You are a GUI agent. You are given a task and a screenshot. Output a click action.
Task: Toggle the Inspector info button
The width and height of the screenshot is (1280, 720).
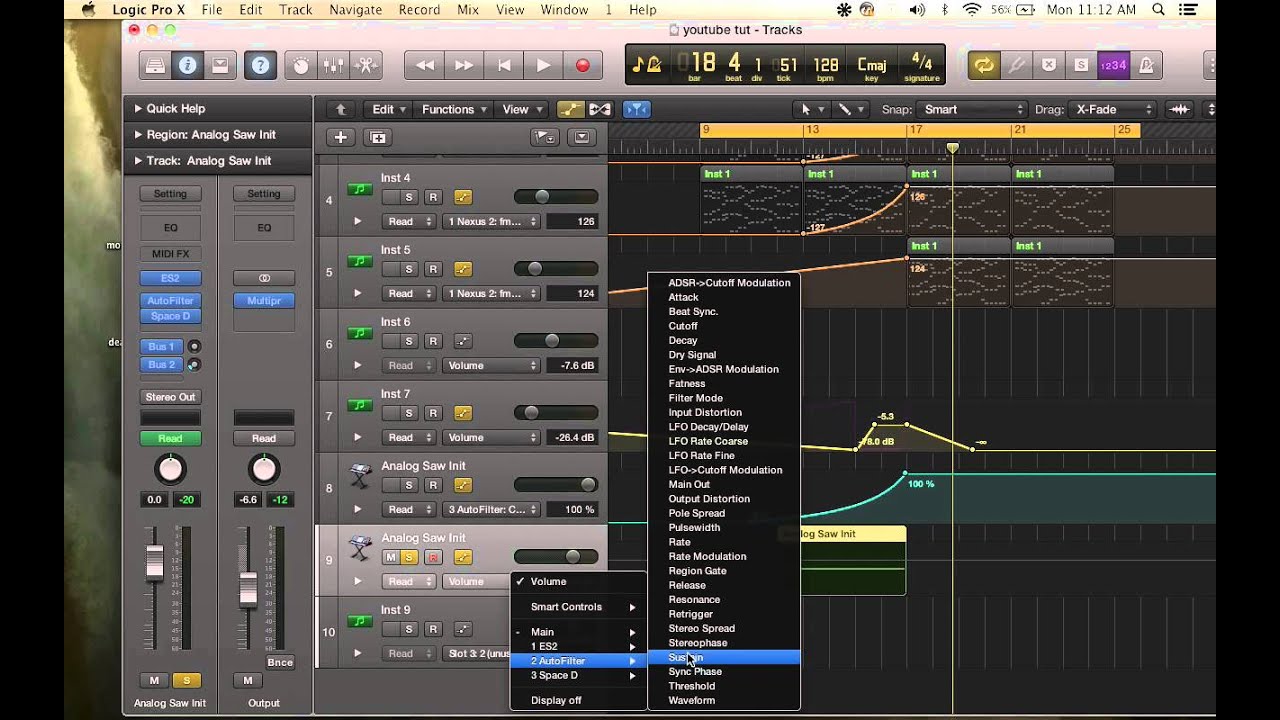[x=187, y=66]
